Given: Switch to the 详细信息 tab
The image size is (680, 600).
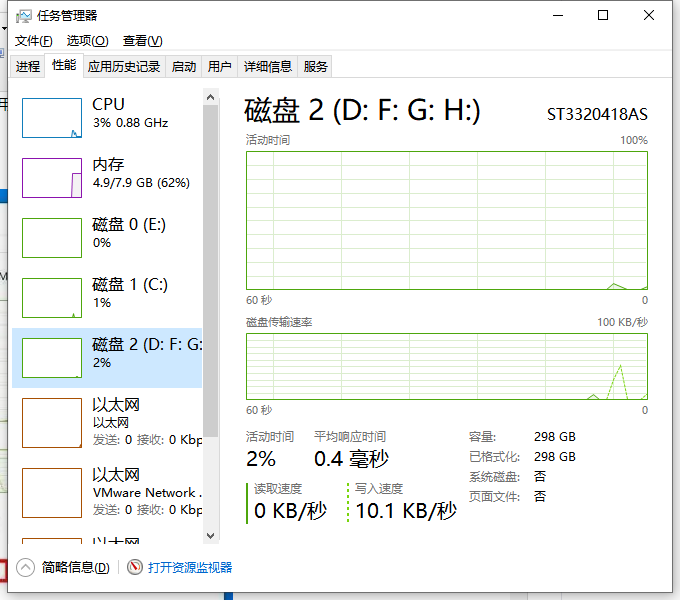Looking at the screenshot, I should coord(268,67).
